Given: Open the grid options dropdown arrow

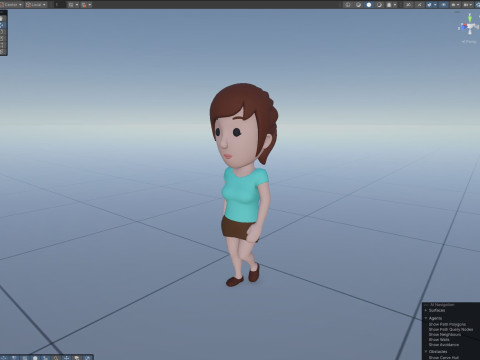Looking at the screenshot, I should 77,5.
